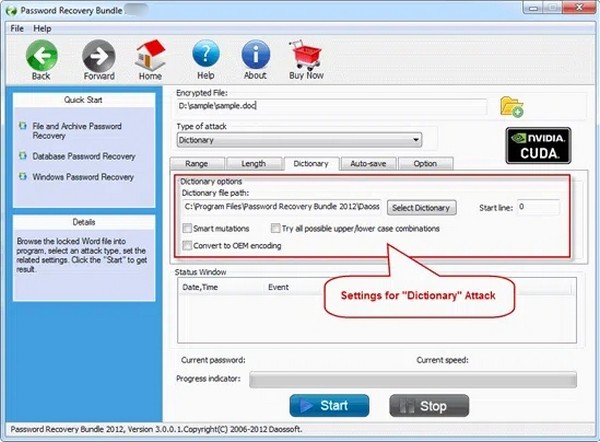
Task: Minimize the Password Recovery Bundle window
Action: 535,8
